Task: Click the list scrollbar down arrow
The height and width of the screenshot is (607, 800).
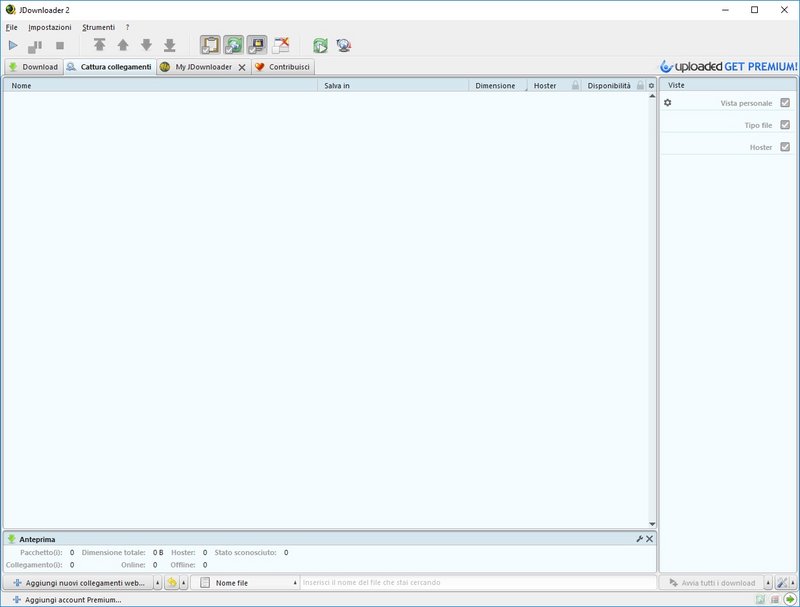Action: tap(652, 524)
